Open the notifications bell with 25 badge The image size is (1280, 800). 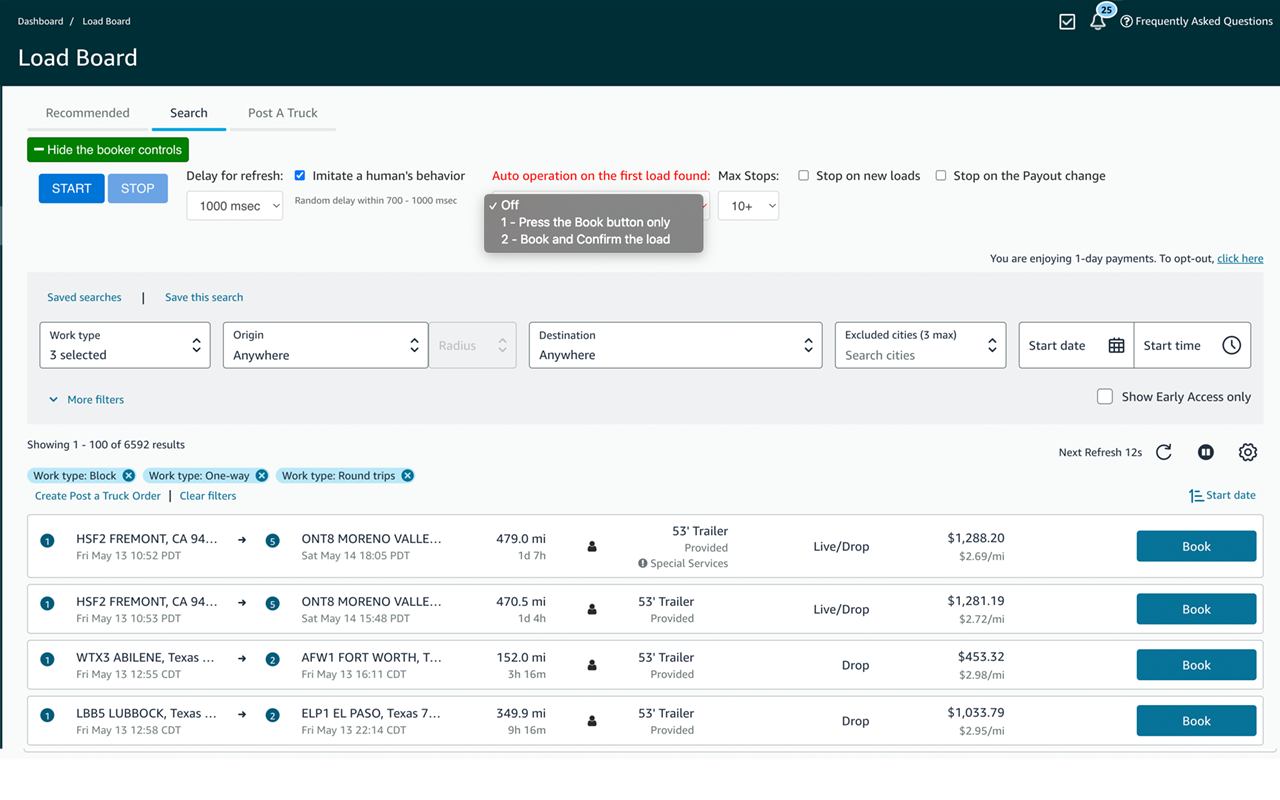click(x=1099, y=19)
